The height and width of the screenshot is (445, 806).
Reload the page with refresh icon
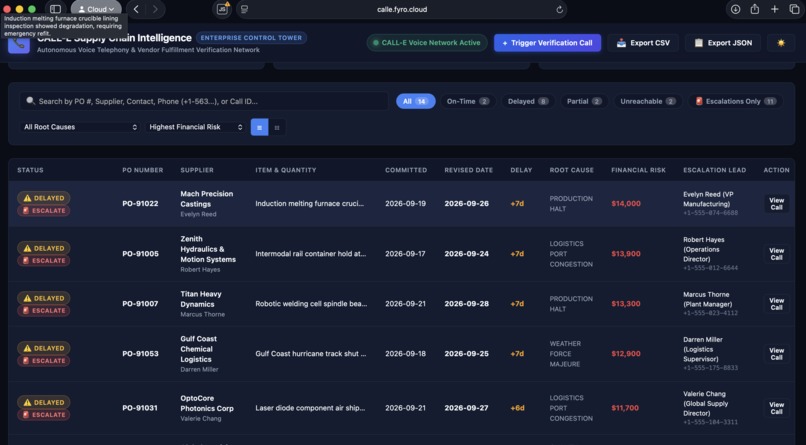[x=559, y=9]
